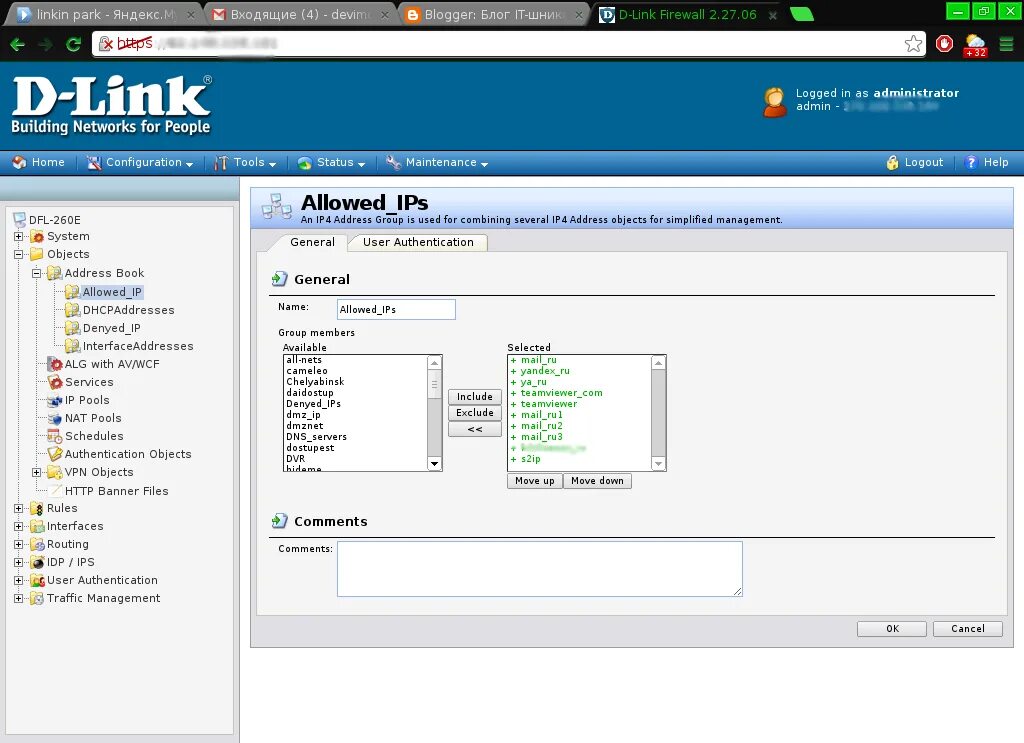Click inside the Name input field
Viewport: 1024px width, 743px height.
pyautogui.click(x=395, y=309)
